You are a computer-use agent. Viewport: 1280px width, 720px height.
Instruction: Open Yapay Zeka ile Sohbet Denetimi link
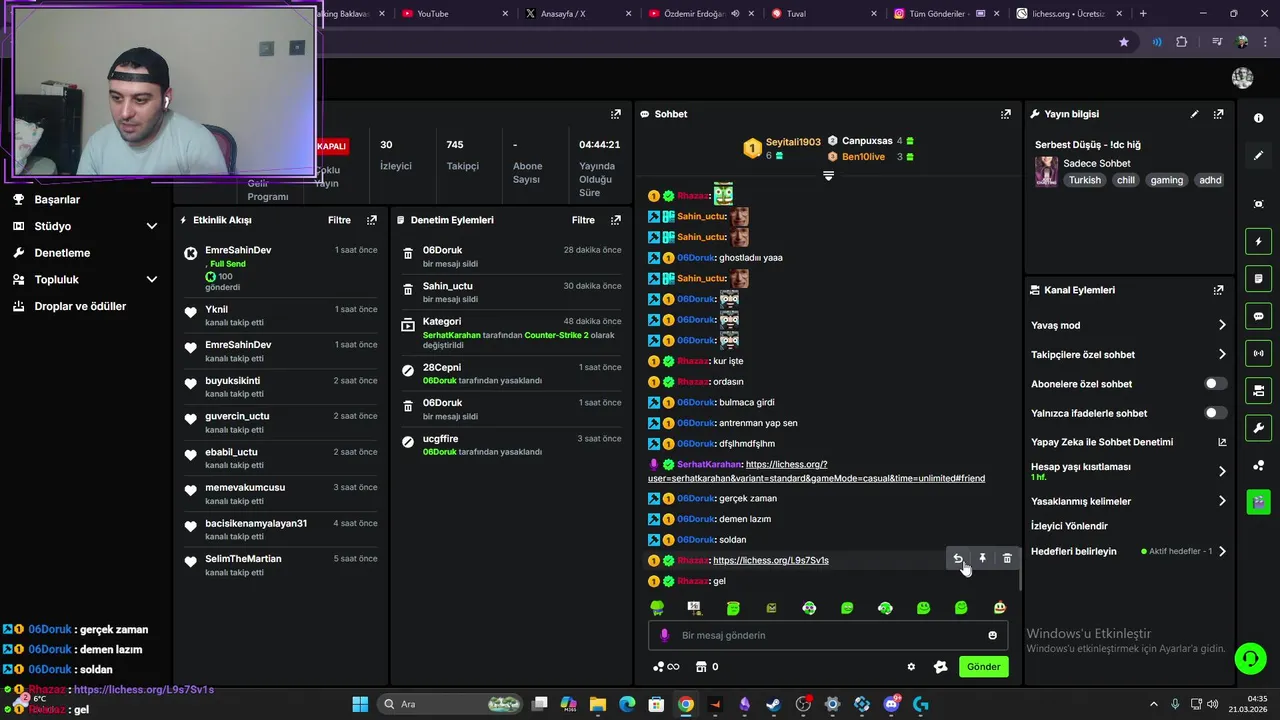1128,442
